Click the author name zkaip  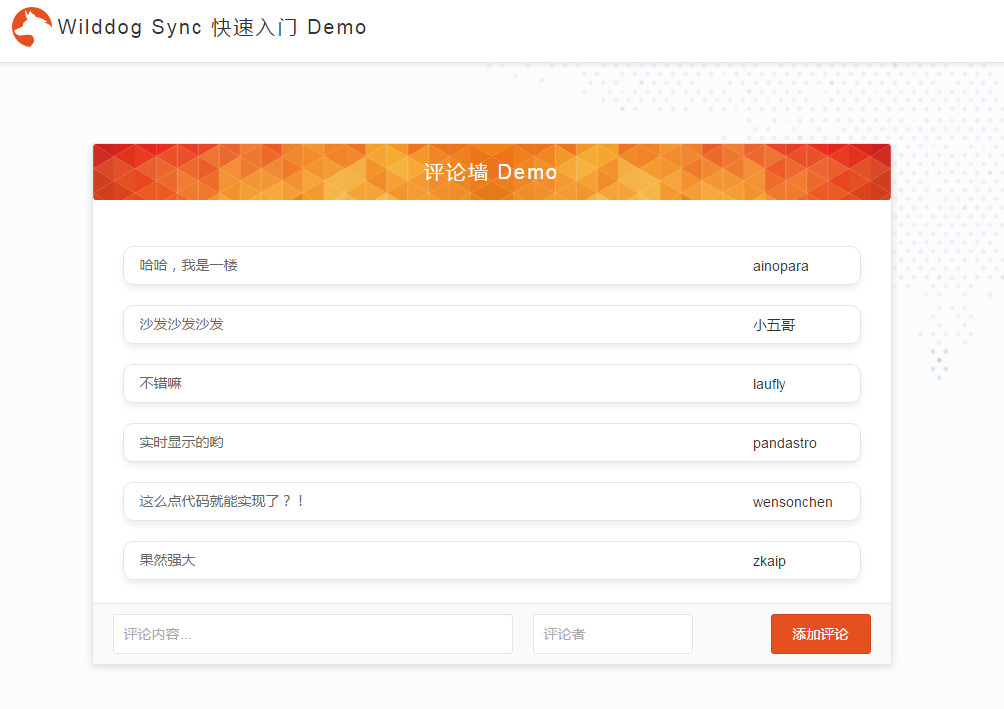click(x=769, y=561)
